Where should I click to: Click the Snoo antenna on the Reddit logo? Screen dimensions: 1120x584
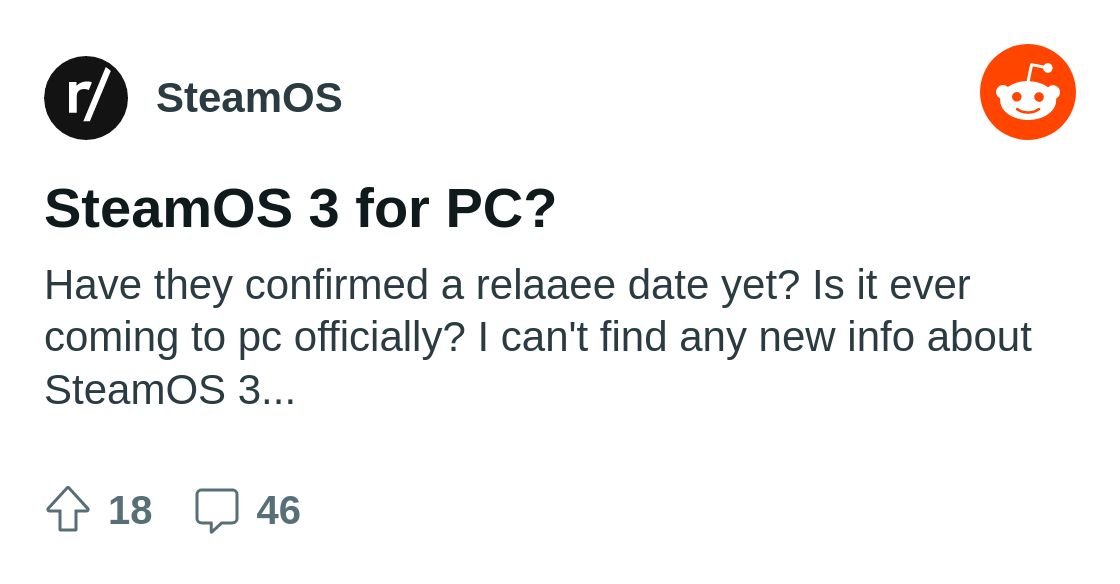point(1039,74)
